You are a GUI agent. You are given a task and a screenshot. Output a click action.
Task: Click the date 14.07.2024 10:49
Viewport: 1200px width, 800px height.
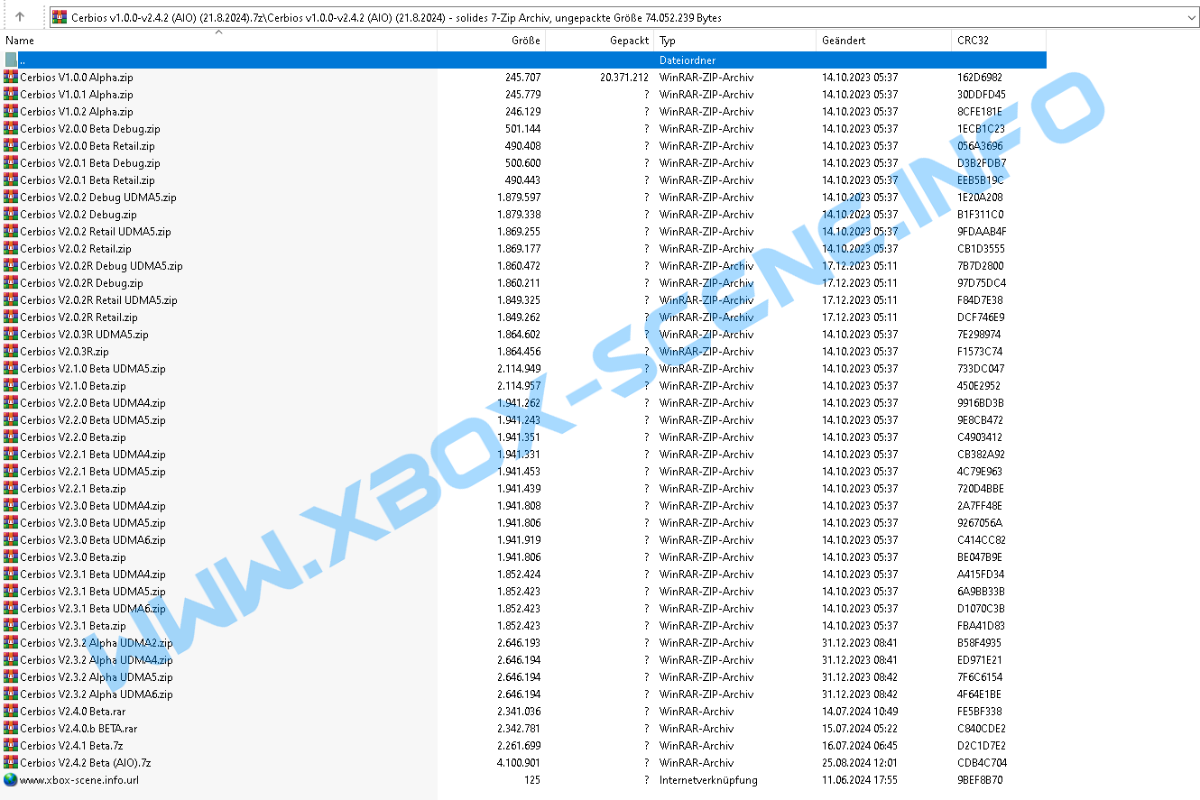(x=860, y=711)
